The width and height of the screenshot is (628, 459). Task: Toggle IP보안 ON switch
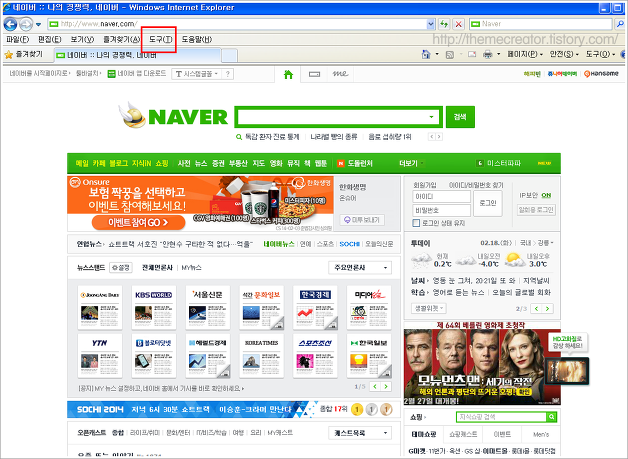click(546, 195)
